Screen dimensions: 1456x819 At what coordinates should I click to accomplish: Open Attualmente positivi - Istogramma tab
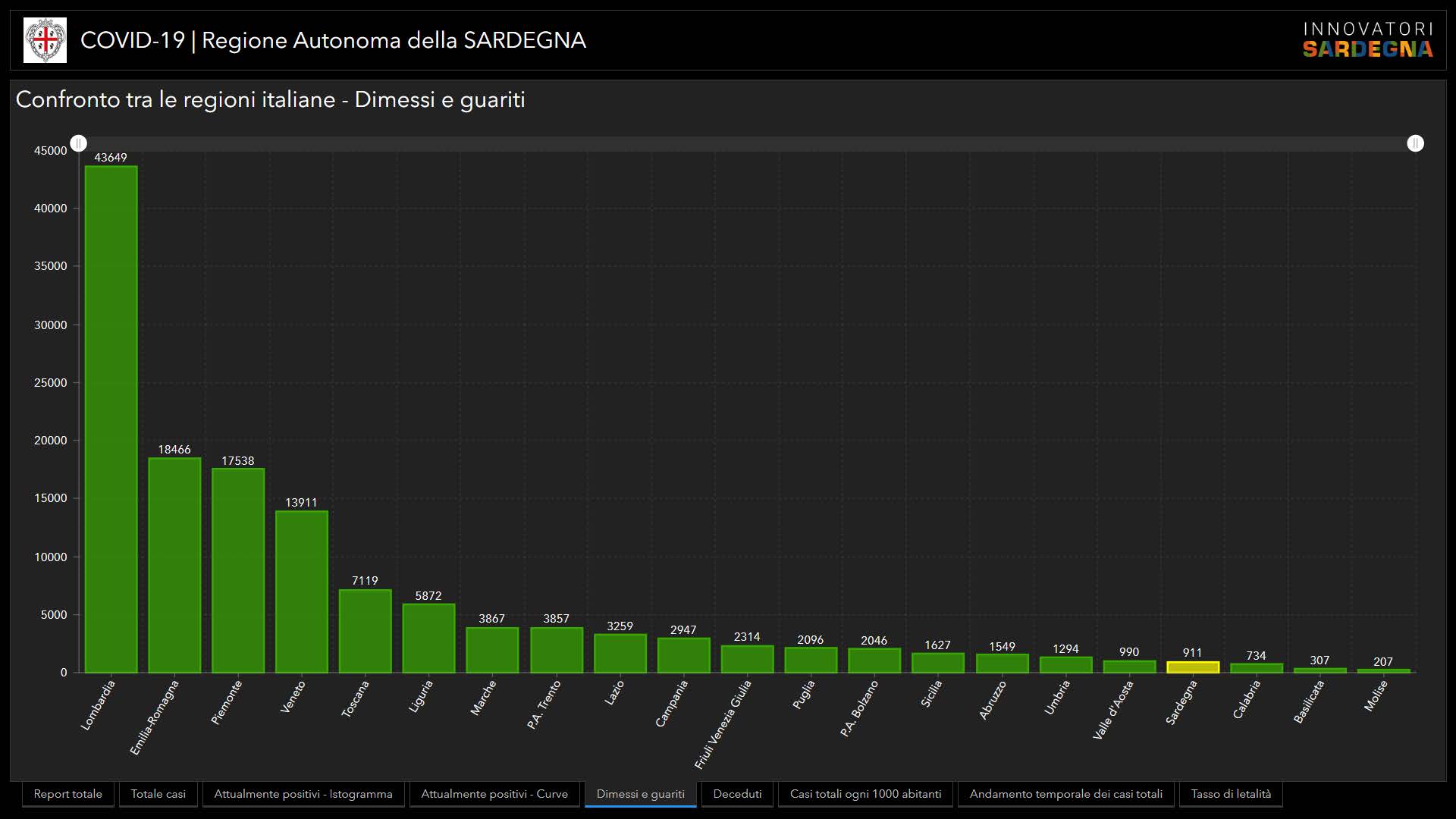point(303,794)
